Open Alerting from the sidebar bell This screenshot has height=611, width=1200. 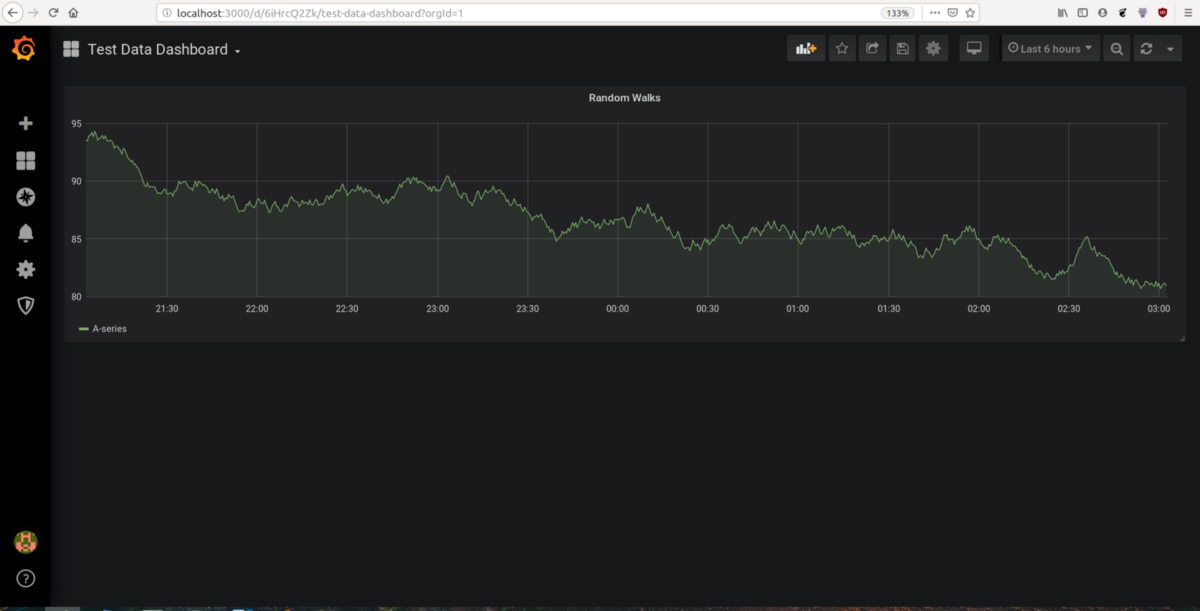pos(25,233)
